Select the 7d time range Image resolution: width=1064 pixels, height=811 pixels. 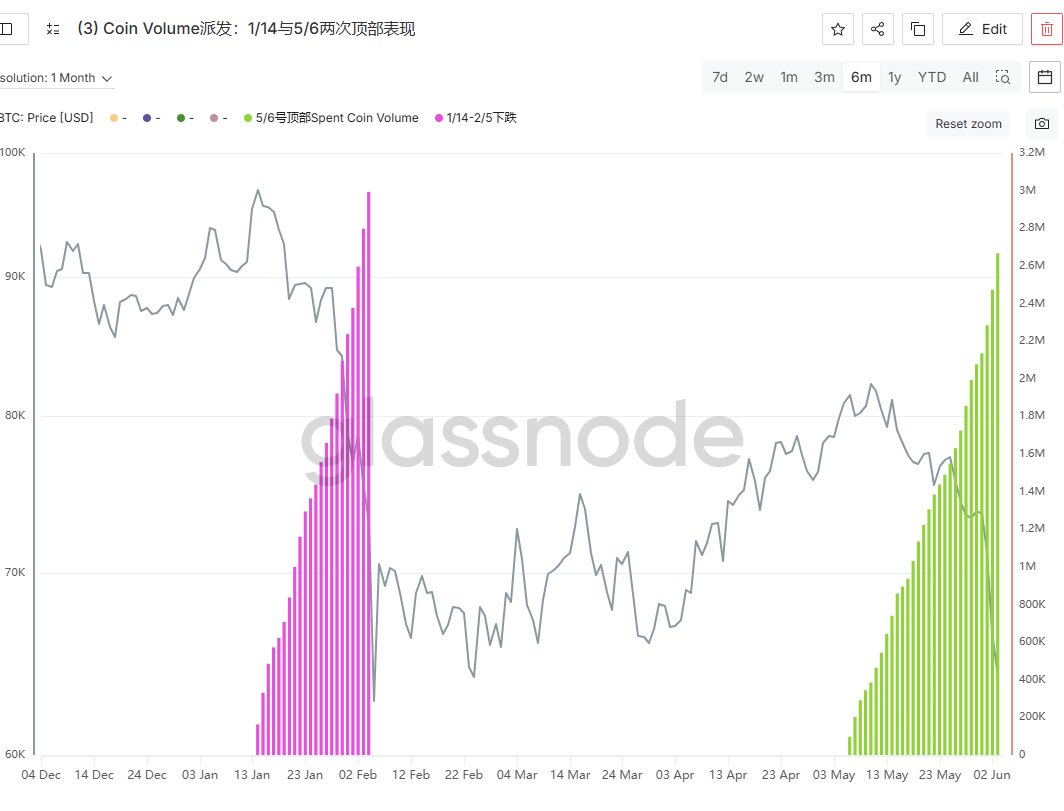click(720, 77)
